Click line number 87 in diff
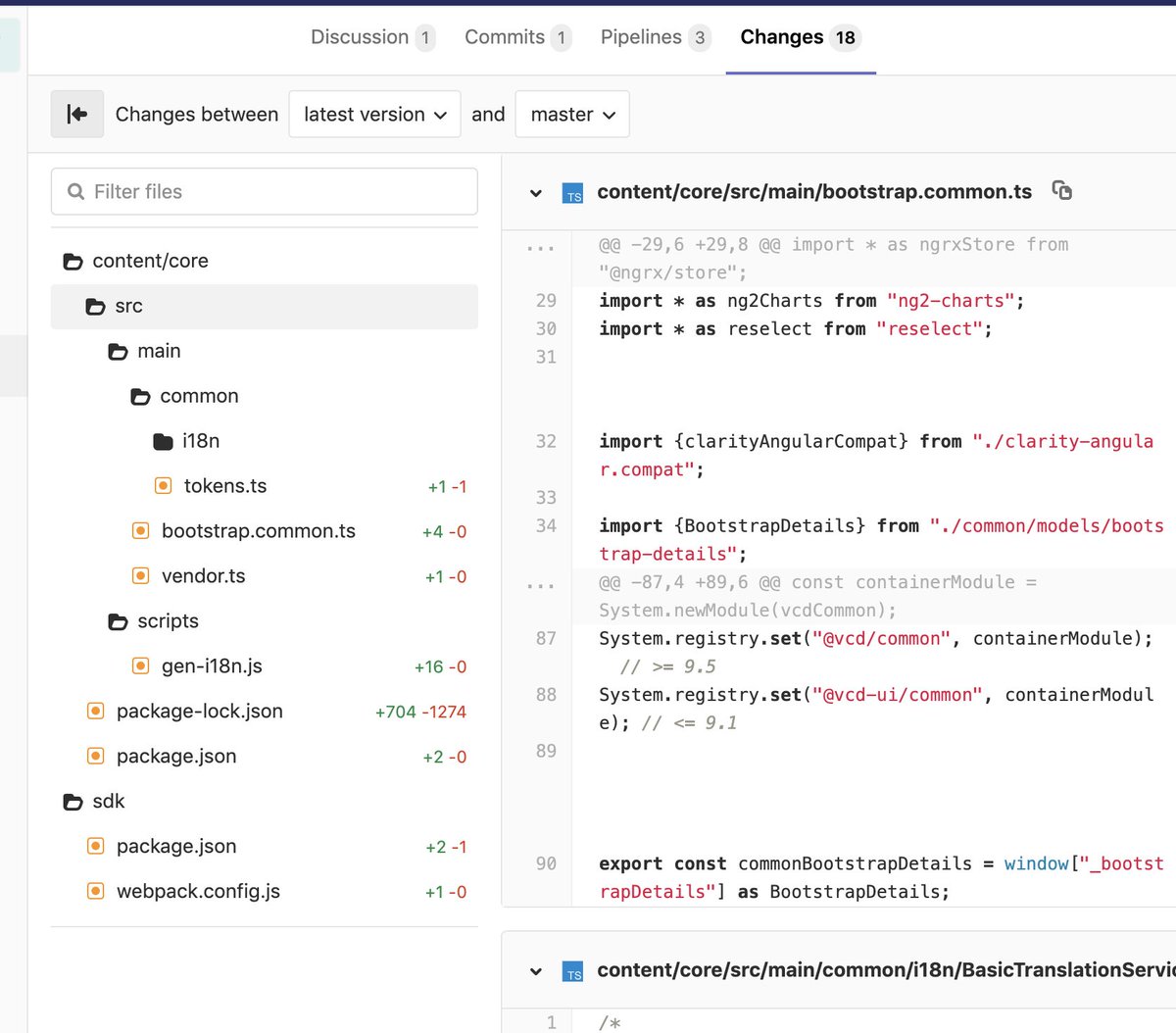The height and width of the screenshot is (1033, 1176). (x=546, y=638)
